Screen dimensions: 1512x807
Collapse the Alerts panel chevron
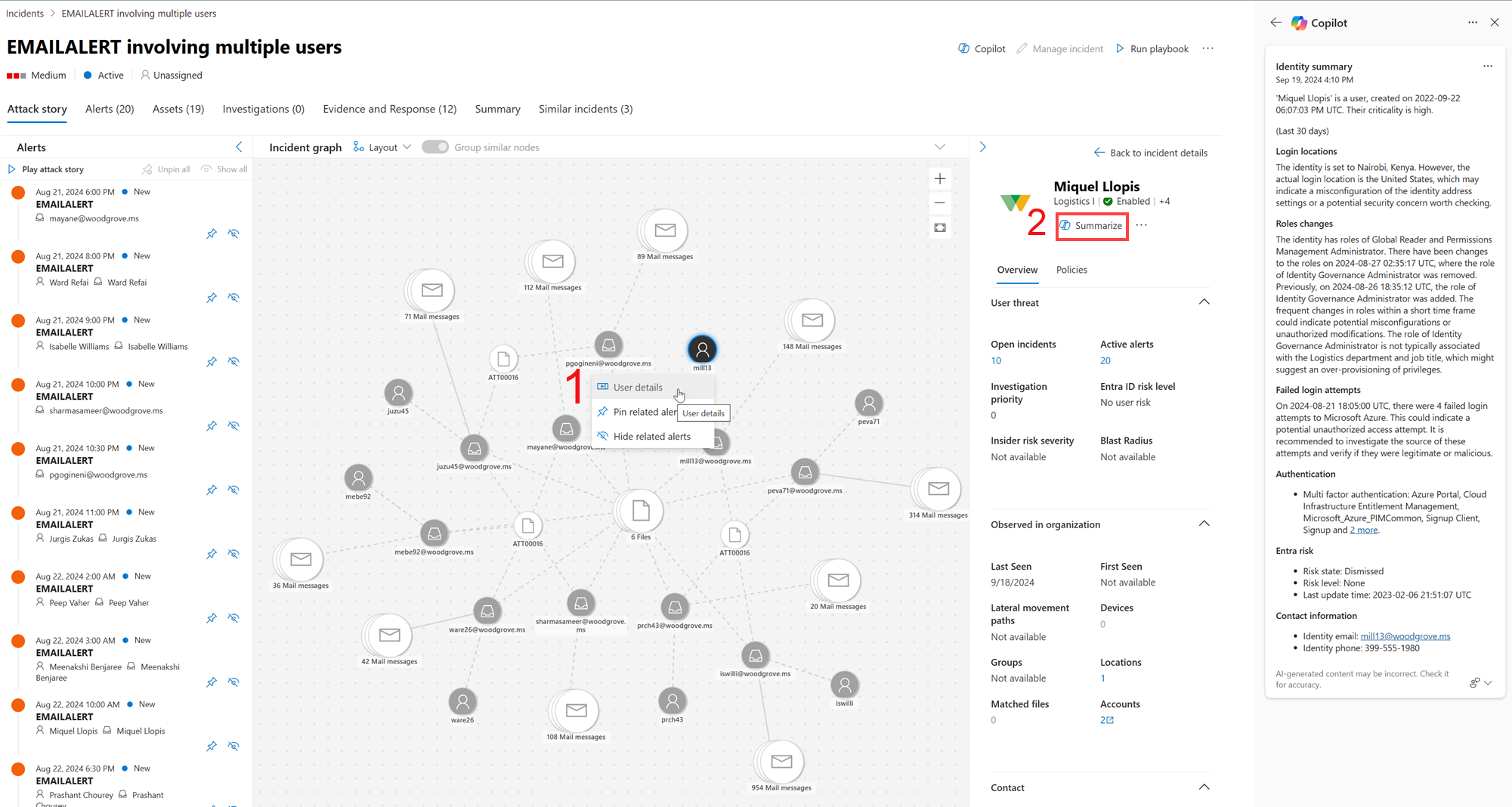pyautogui.click(x=239, y=147)
